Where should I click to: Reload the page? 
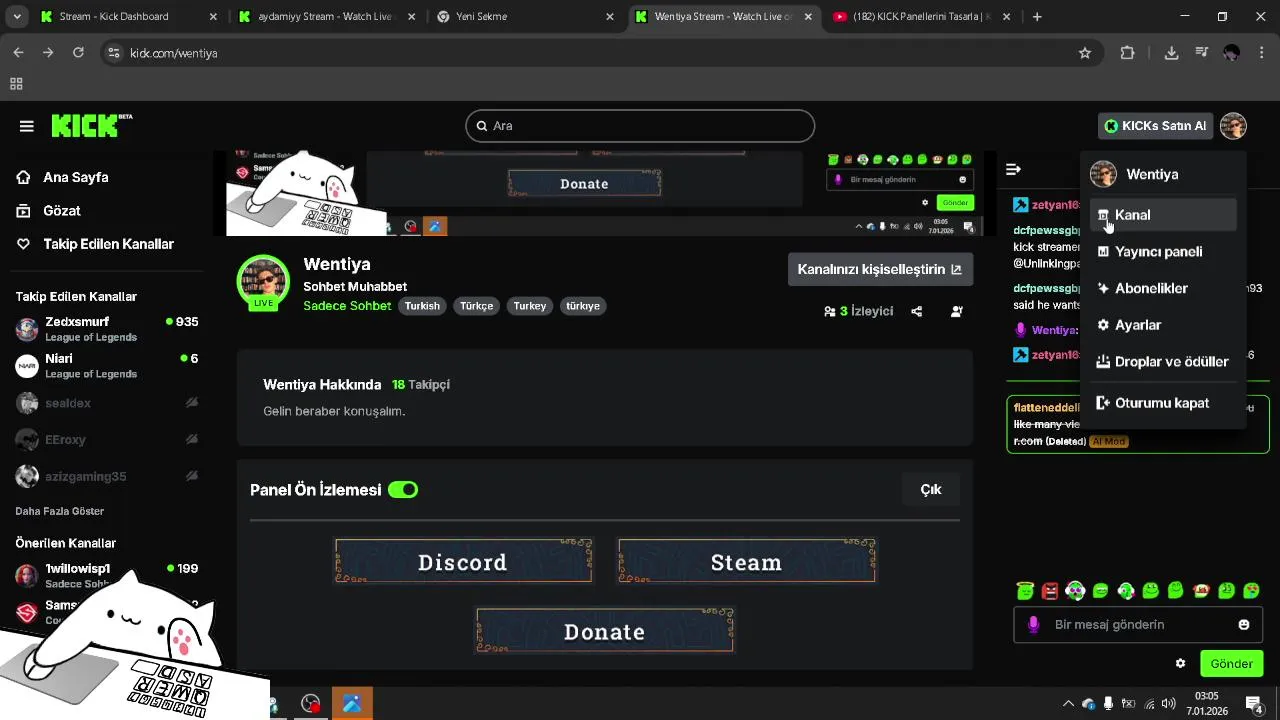click(x=78, y=53)
